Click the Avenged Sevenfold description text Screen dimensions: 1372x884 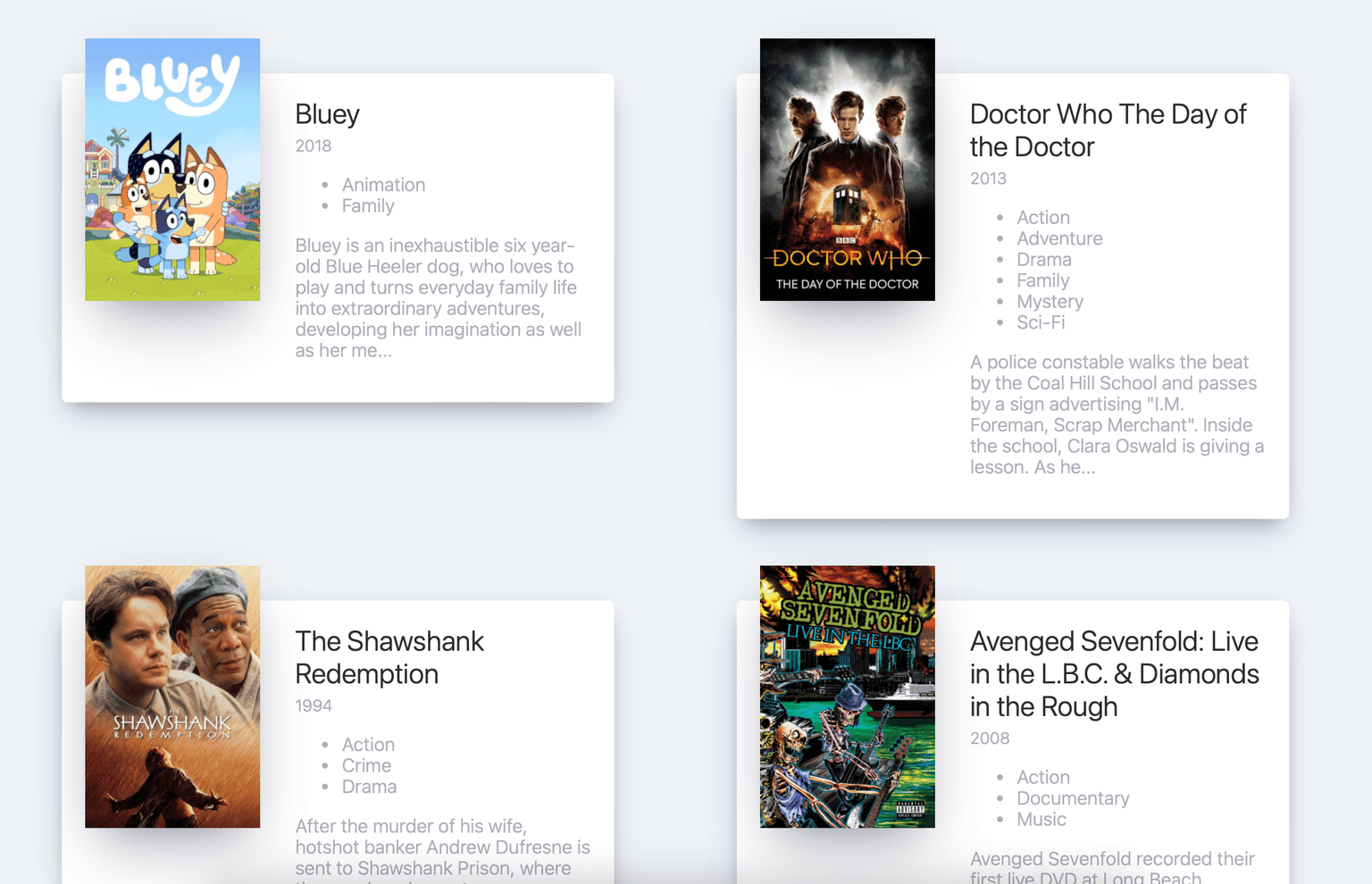coord(1112,866)
